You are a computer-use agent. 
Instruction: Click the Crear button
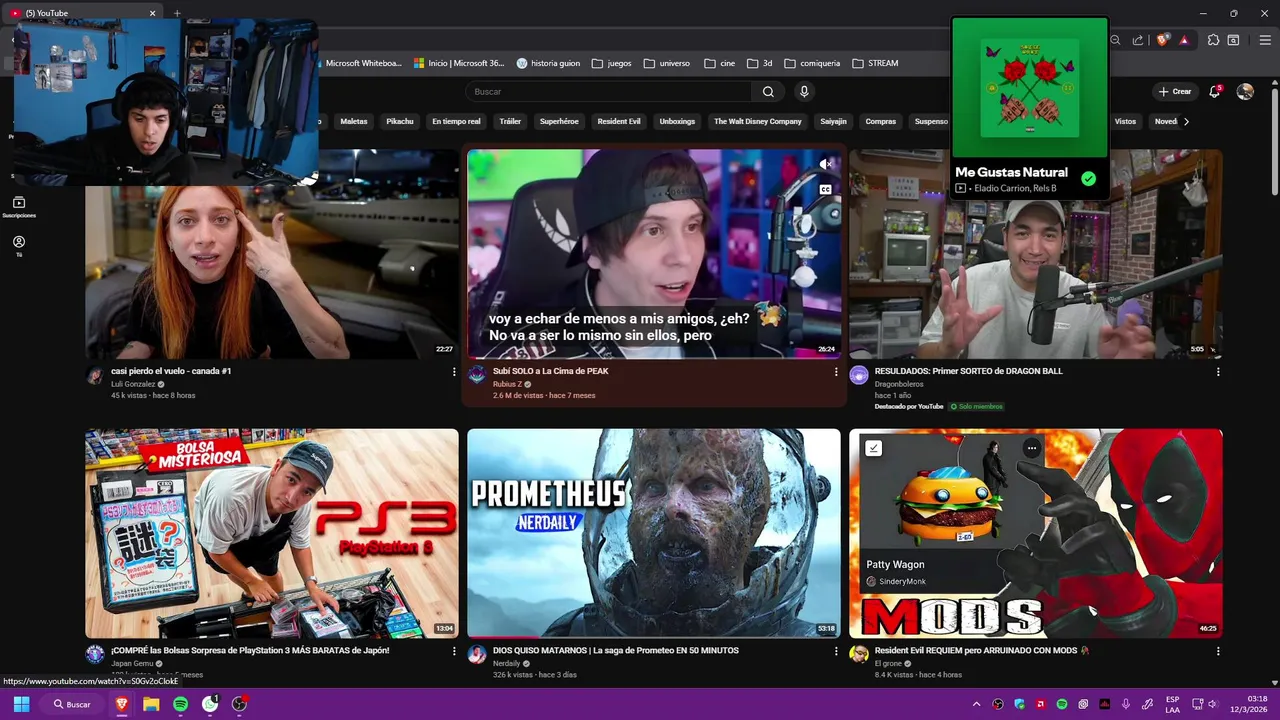(1175, 91)
